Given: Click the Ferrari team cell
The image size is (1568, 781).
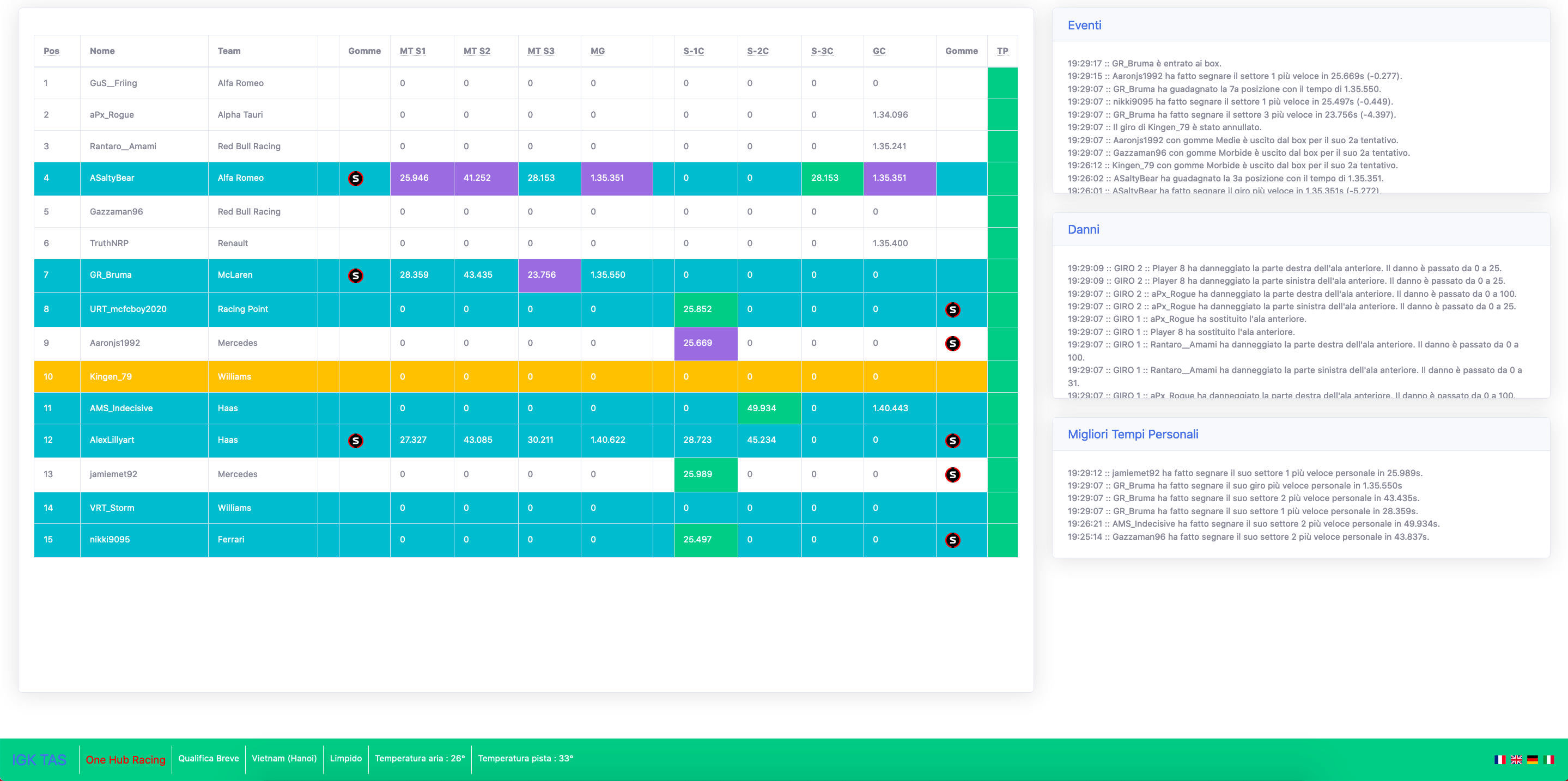Looking at the screenshot, I should [263, 540].
